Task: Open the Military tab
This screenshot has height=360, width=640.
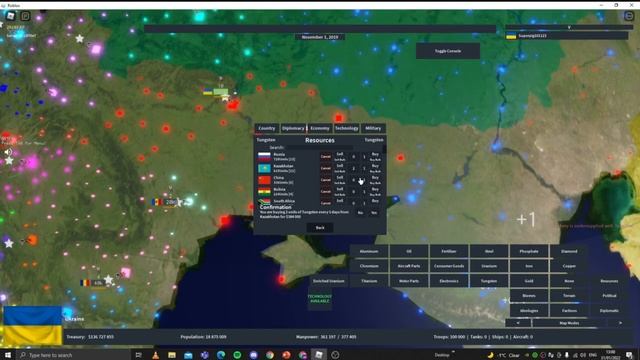Action: click(x=373, y=128)
